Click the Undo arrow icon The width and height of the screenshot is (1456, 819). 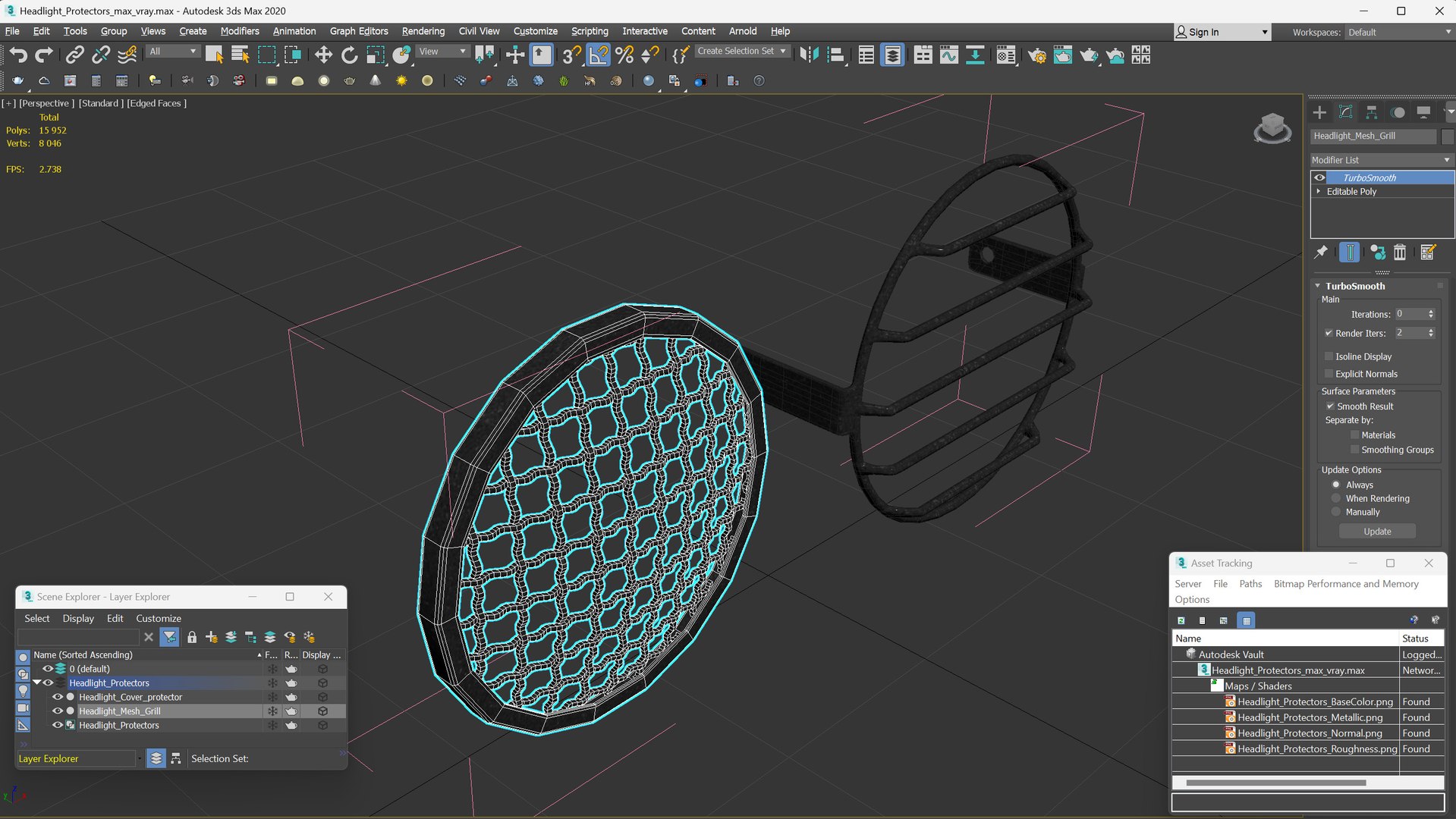pyautogui.click(x=18, y=55)
